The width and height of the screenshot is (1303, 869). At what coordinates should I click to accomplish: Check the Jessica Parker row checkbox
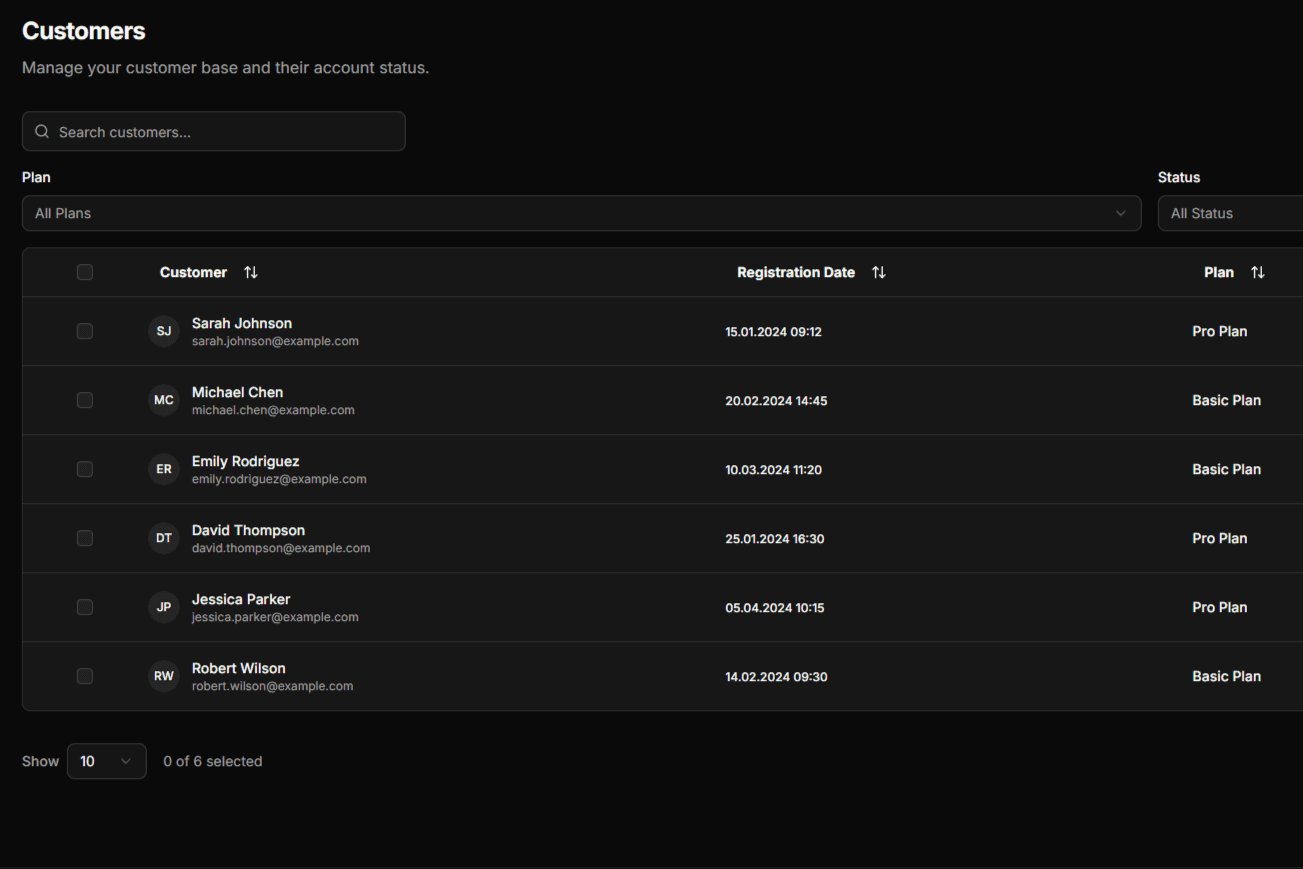(85, 607)
